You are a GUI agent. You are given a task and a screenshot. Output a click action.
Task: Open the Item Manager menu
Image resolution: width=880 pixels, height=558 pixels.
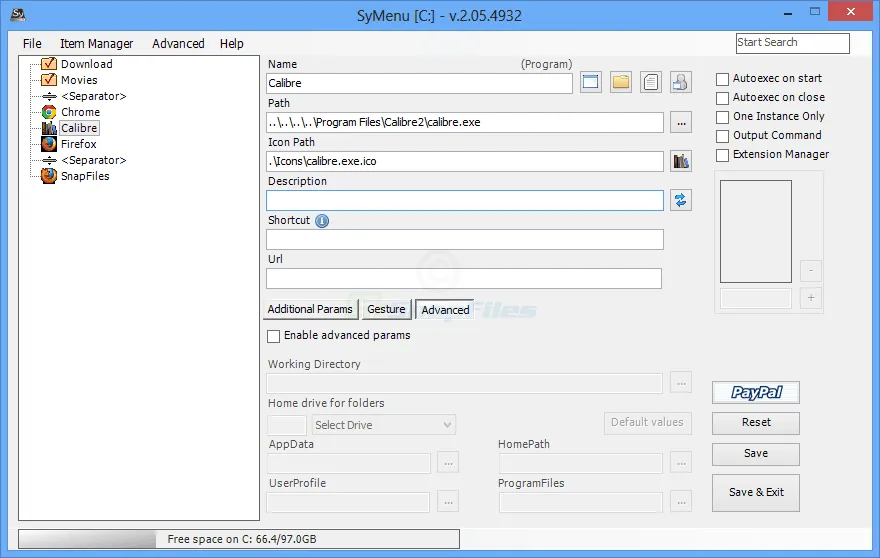point(97,44)
